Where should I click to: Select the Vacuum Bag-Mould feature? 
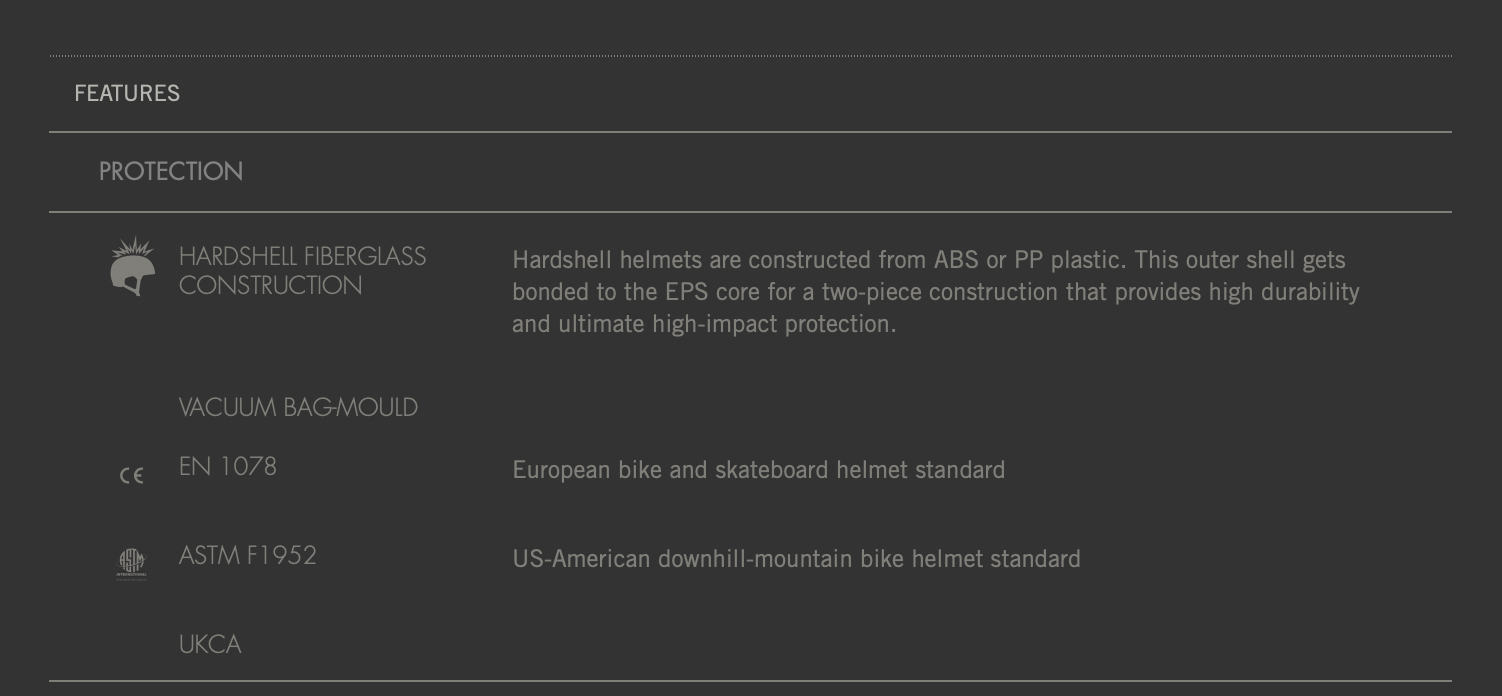[x=298, y=407]
